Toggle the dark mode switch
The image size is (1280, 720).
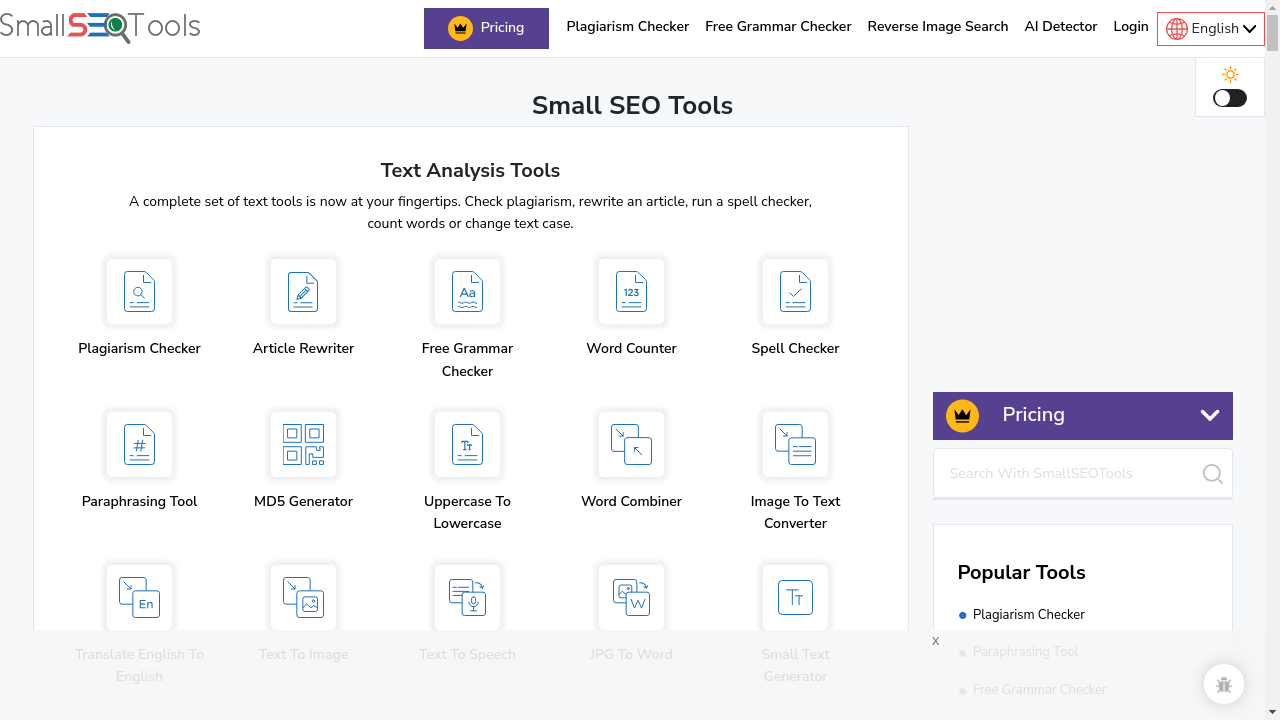(x=1229, y=97)
